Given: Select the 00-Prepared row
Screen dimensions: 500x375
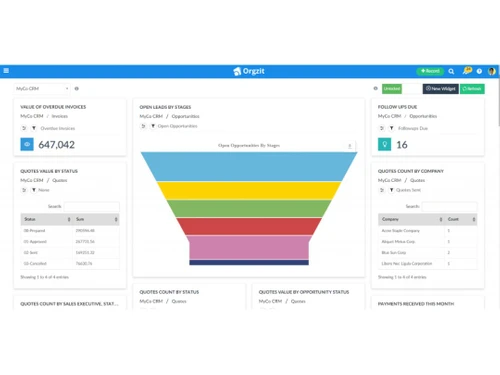Looking at the screenshot, I should [x=70, y=231].
